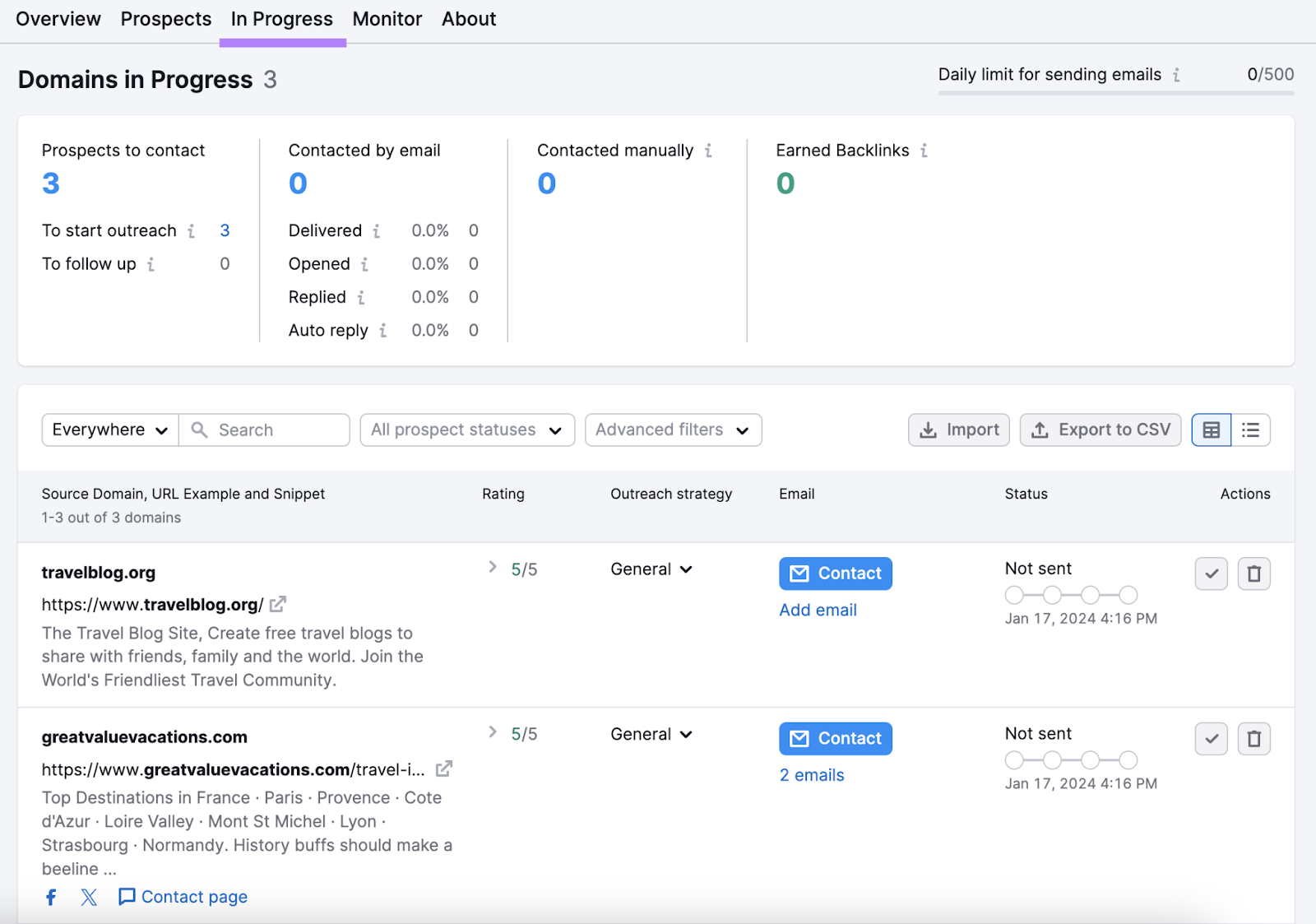
Task: Open the Everywhere filter dropdown
Action: pyautogui.click(x=109, y=429)
